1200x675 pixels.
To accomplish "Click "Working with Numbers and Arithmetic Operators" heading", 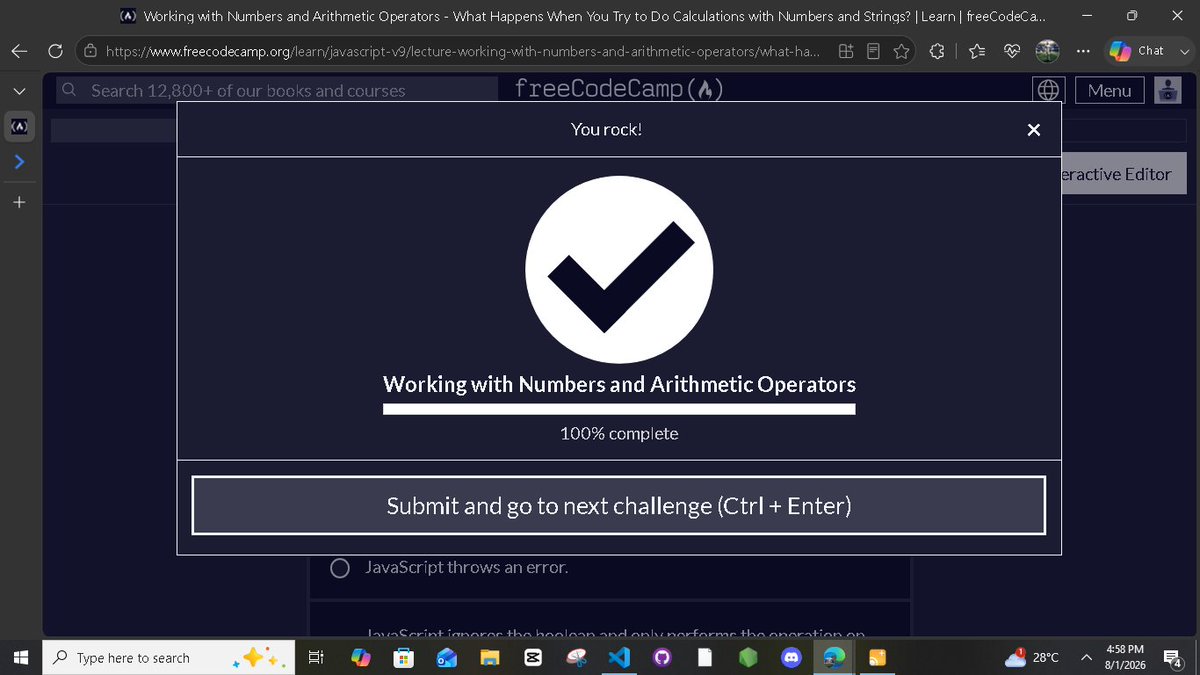I will [619, 384].
